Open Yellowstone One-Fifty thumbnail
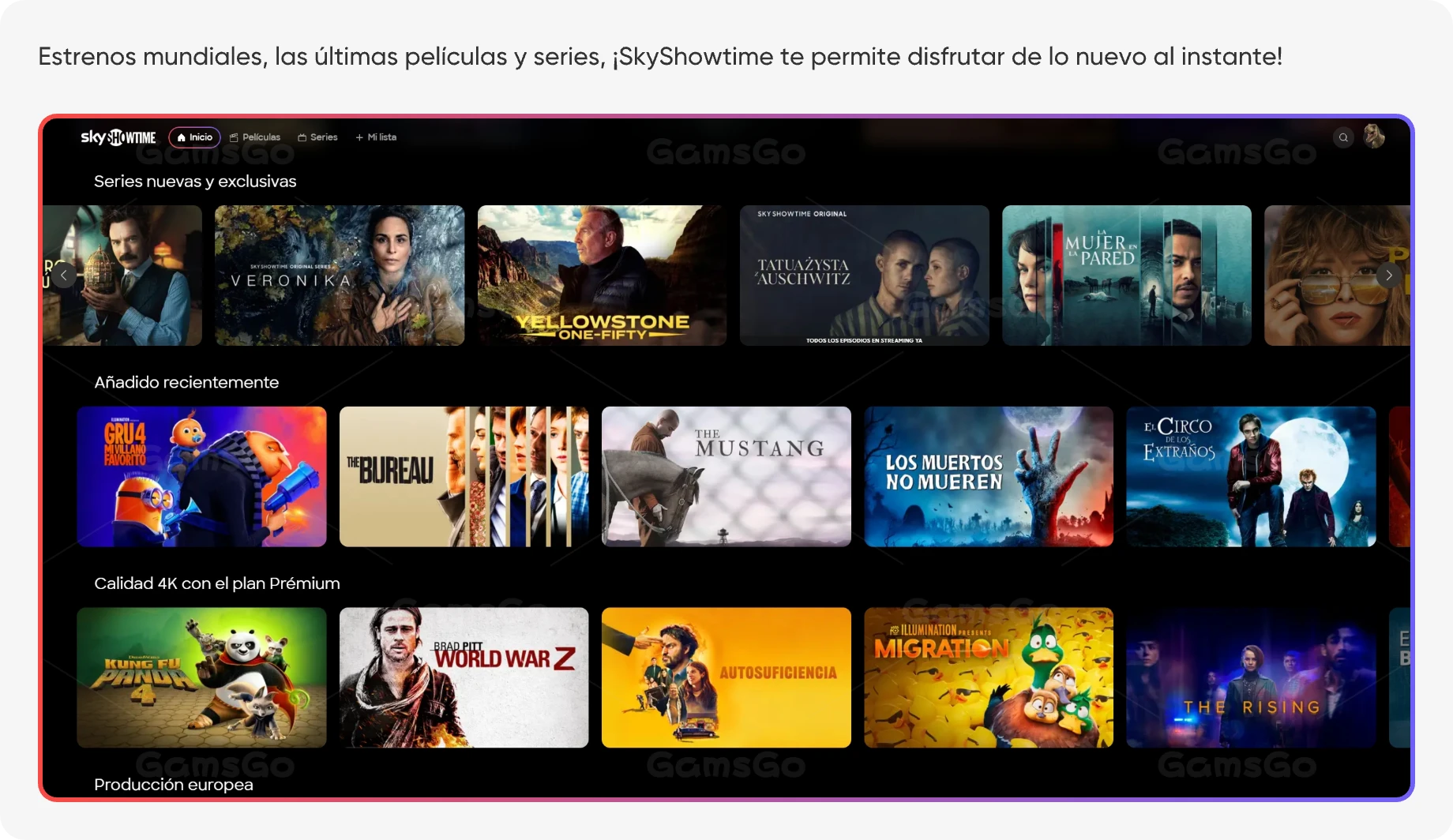Screen dimensions: 1453x840 [x=602, y=276]
